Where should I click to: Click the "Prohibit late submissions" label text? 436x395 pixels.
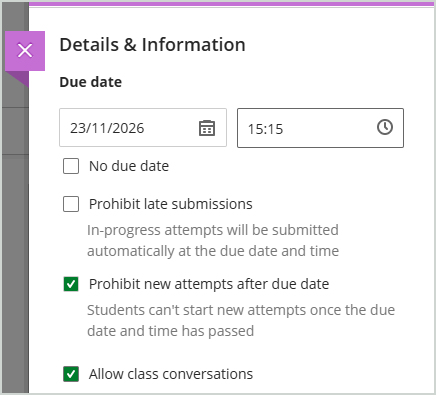tap(171, 204)
